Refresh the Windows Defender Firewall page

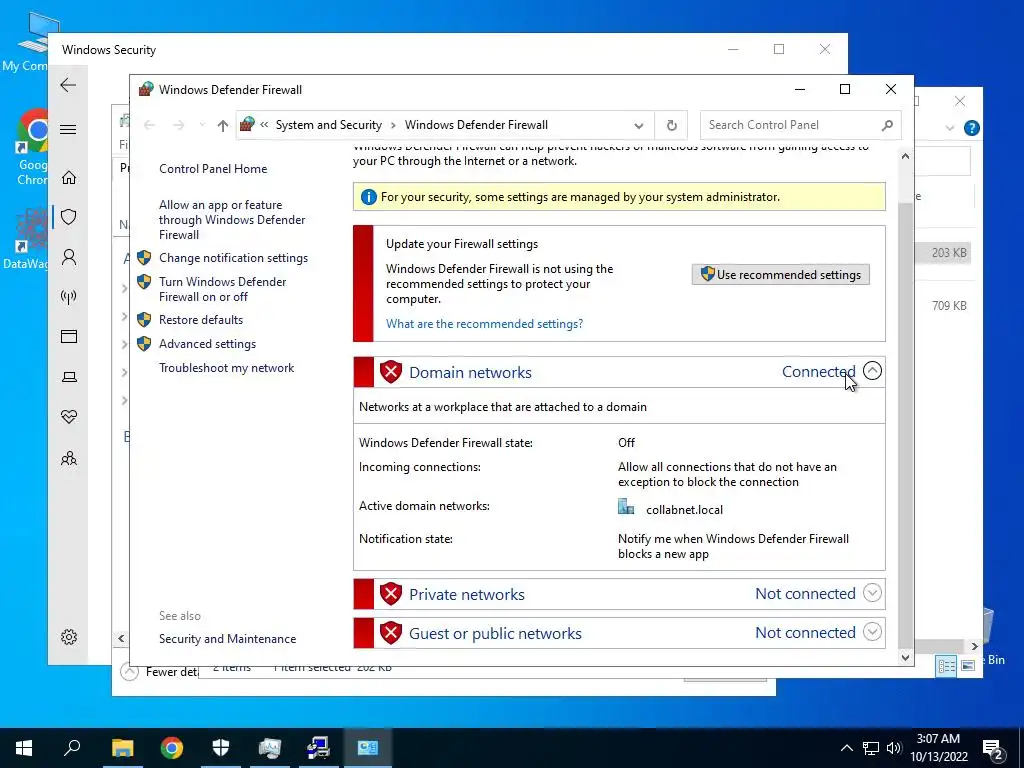[671, 125]
